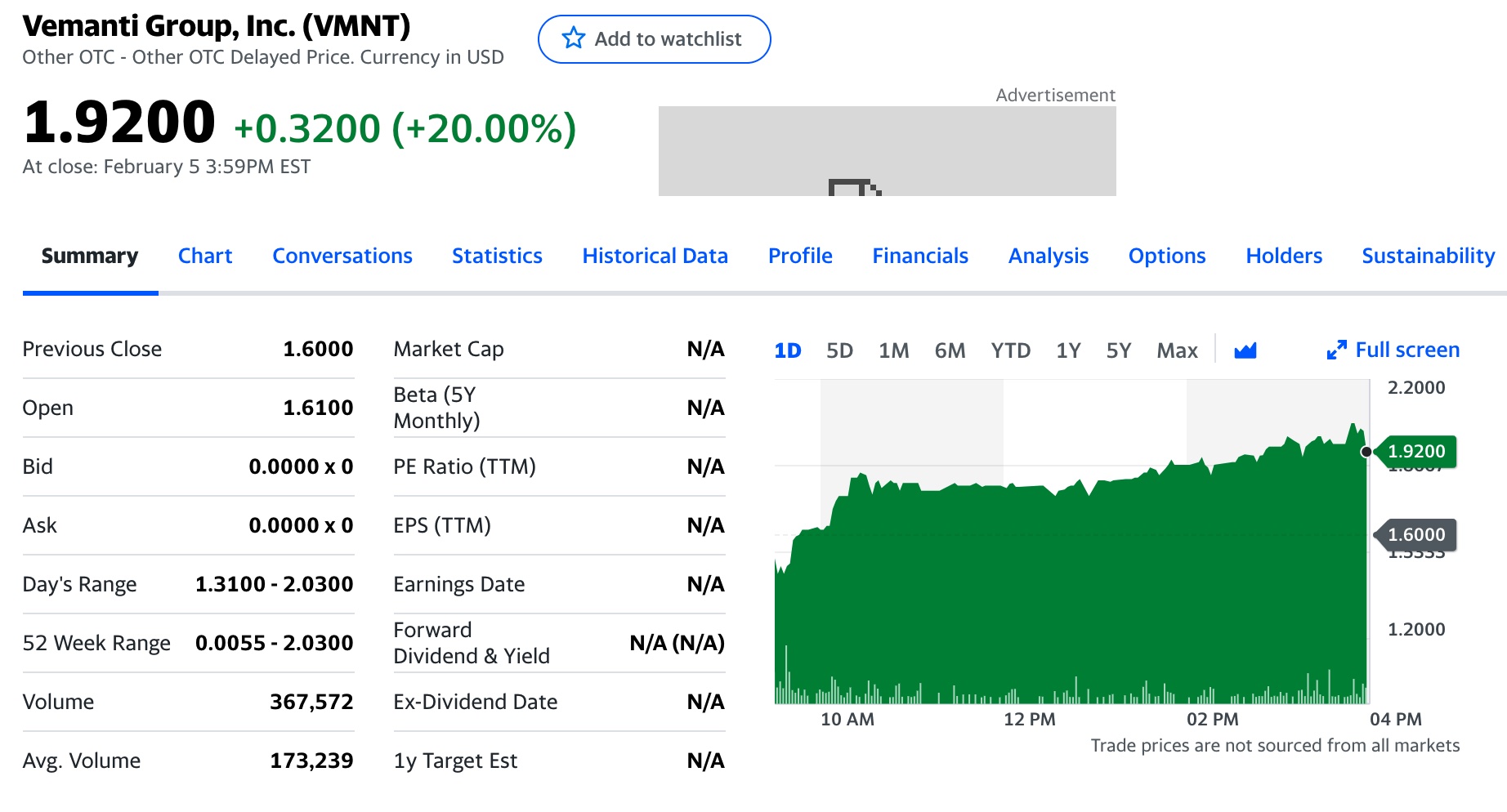Click the Earnings Date label
The height and width of the screenshot is (812, 1507).
click(x=459, y=584)
